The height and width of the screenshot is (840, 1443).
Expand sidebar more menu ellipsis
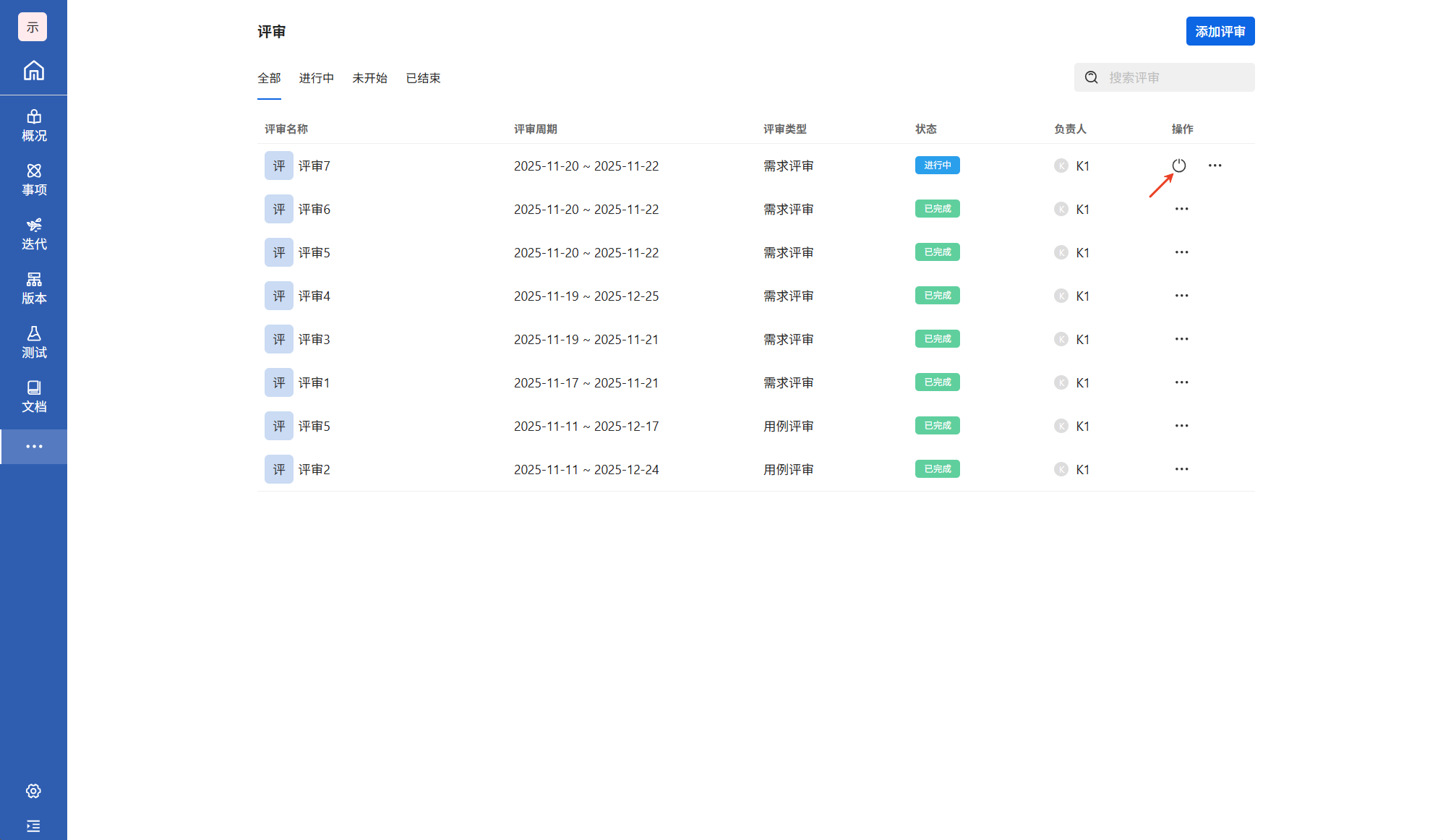tap(33, 447)
